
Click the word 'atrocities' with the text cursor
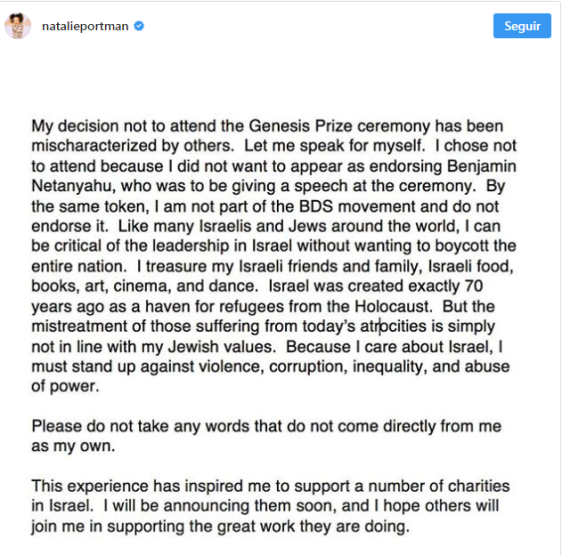coord(393,327)
